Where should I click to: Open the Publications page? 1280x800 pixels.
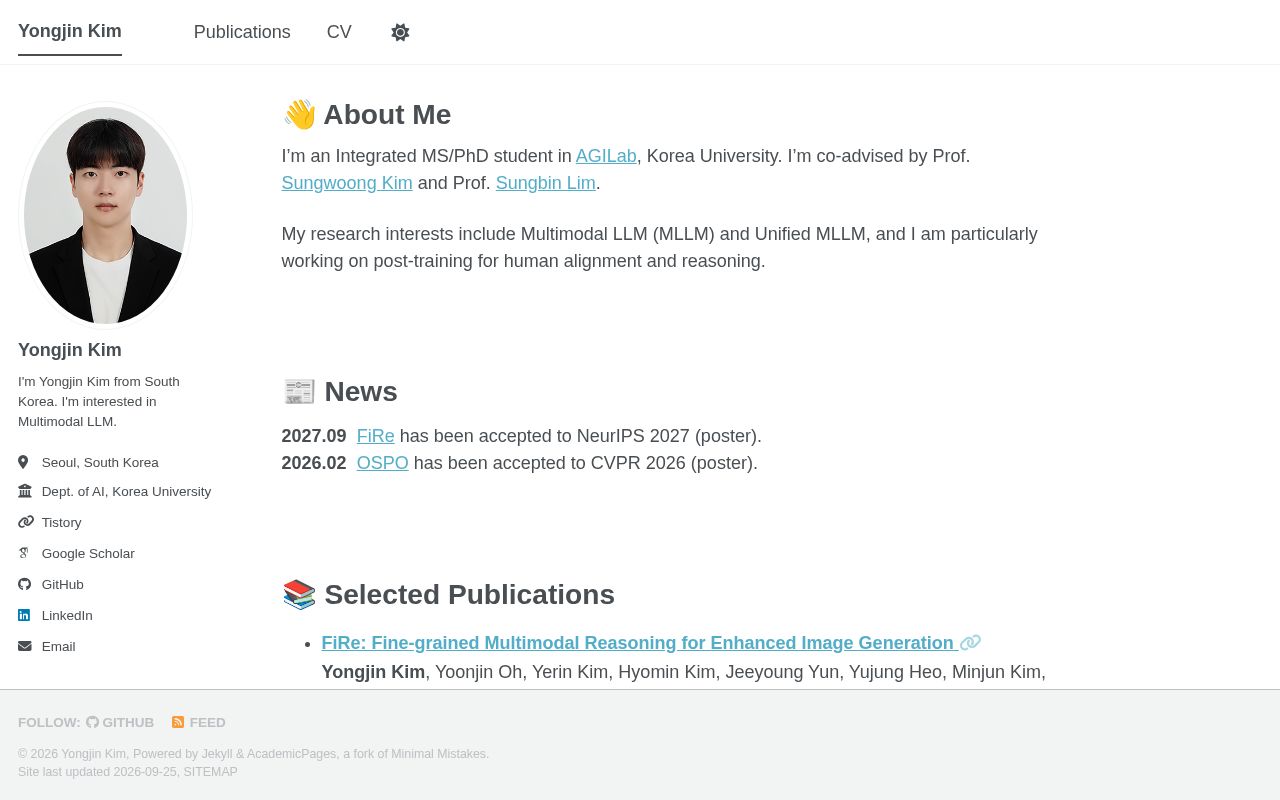click(x=242, y=32)
